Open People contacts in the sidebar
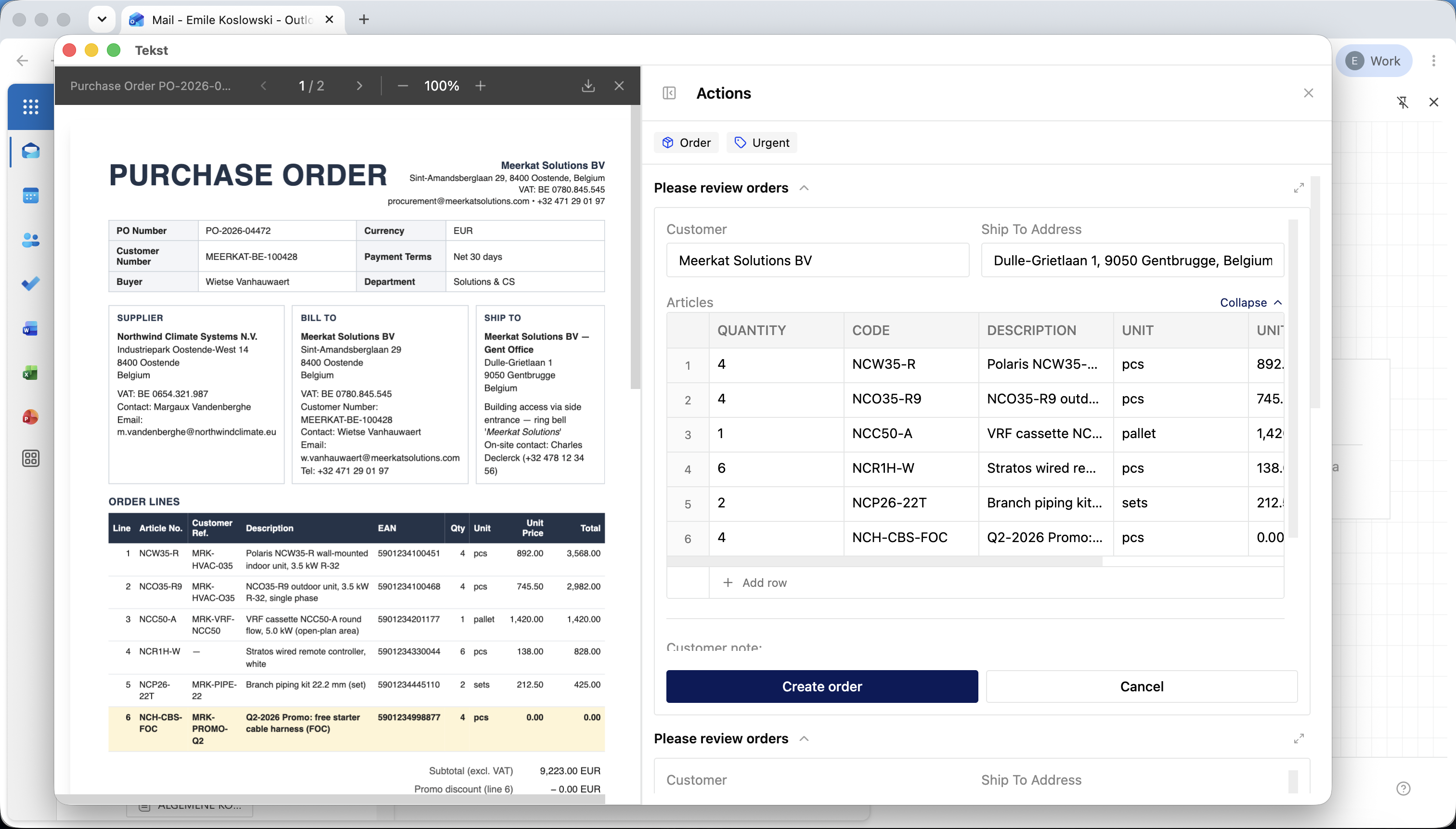This screenshot has height=829, width=1456. 31,240
